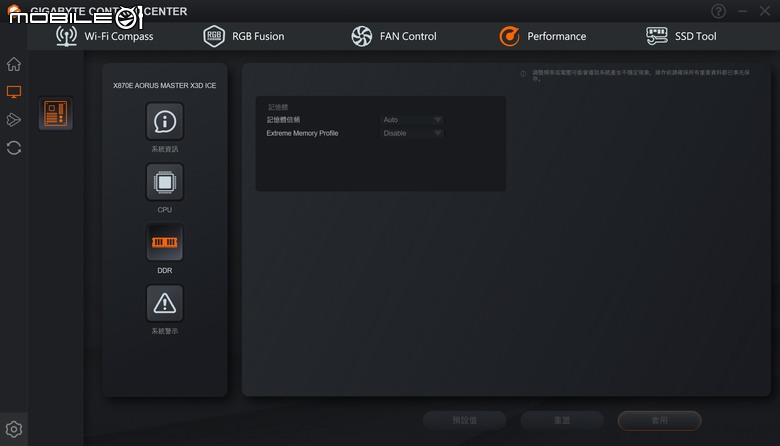Open the Wi-Fi Compass antenna icon
The height and width of the screenshot is (446, 780).
(x=66, y=36)
